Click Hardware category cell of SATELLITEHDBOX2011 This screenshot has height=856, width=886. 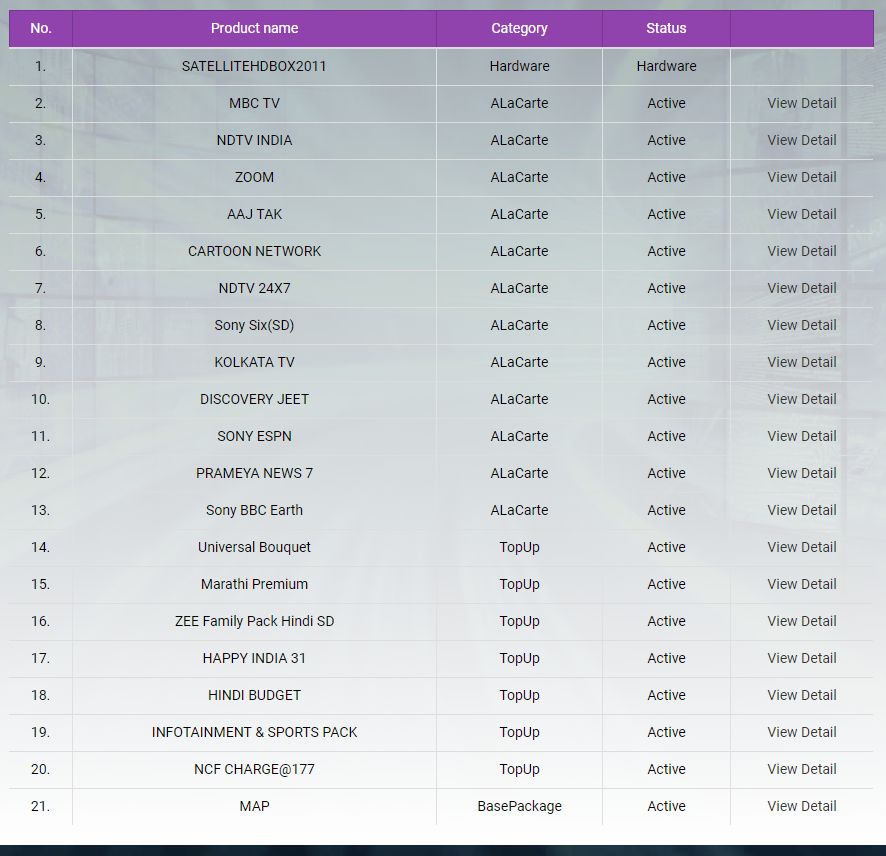(x=519, y=66)
